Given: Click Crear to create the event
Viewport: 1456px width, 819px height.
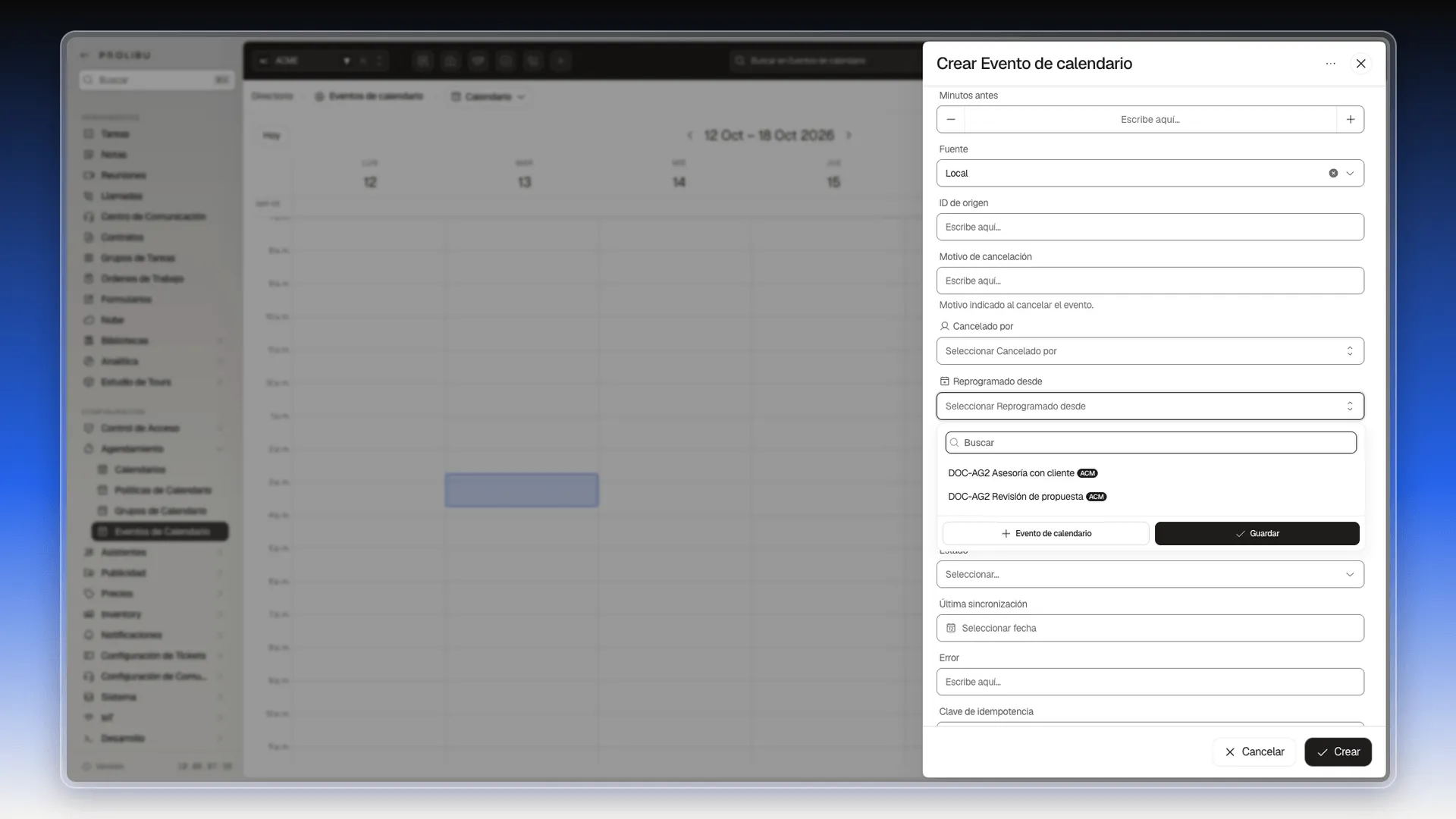Looking at the screenshot, I should pos(1338,752).
